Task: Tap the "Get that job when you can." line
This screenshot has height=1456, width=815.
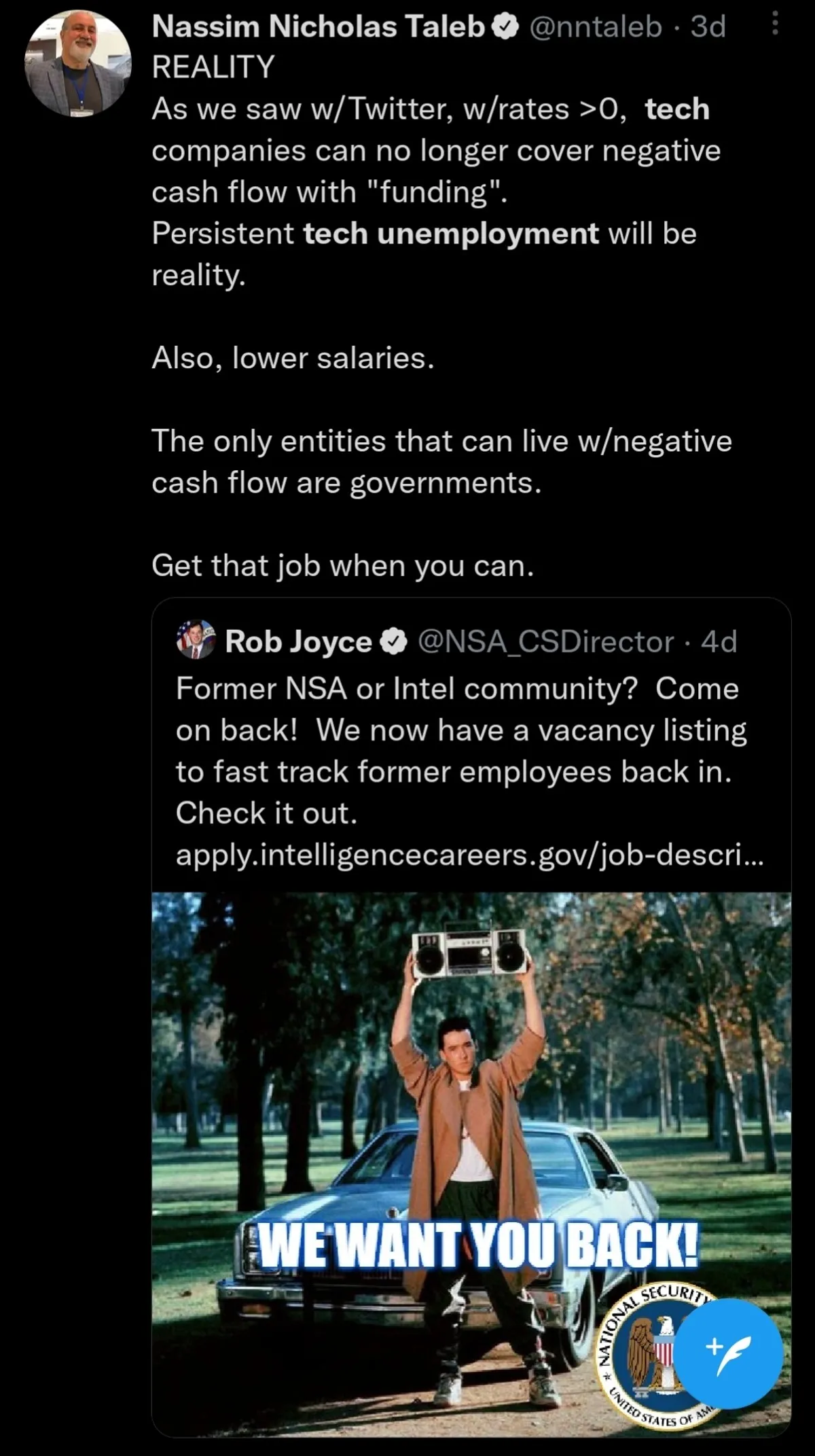Action: point(343,565)
